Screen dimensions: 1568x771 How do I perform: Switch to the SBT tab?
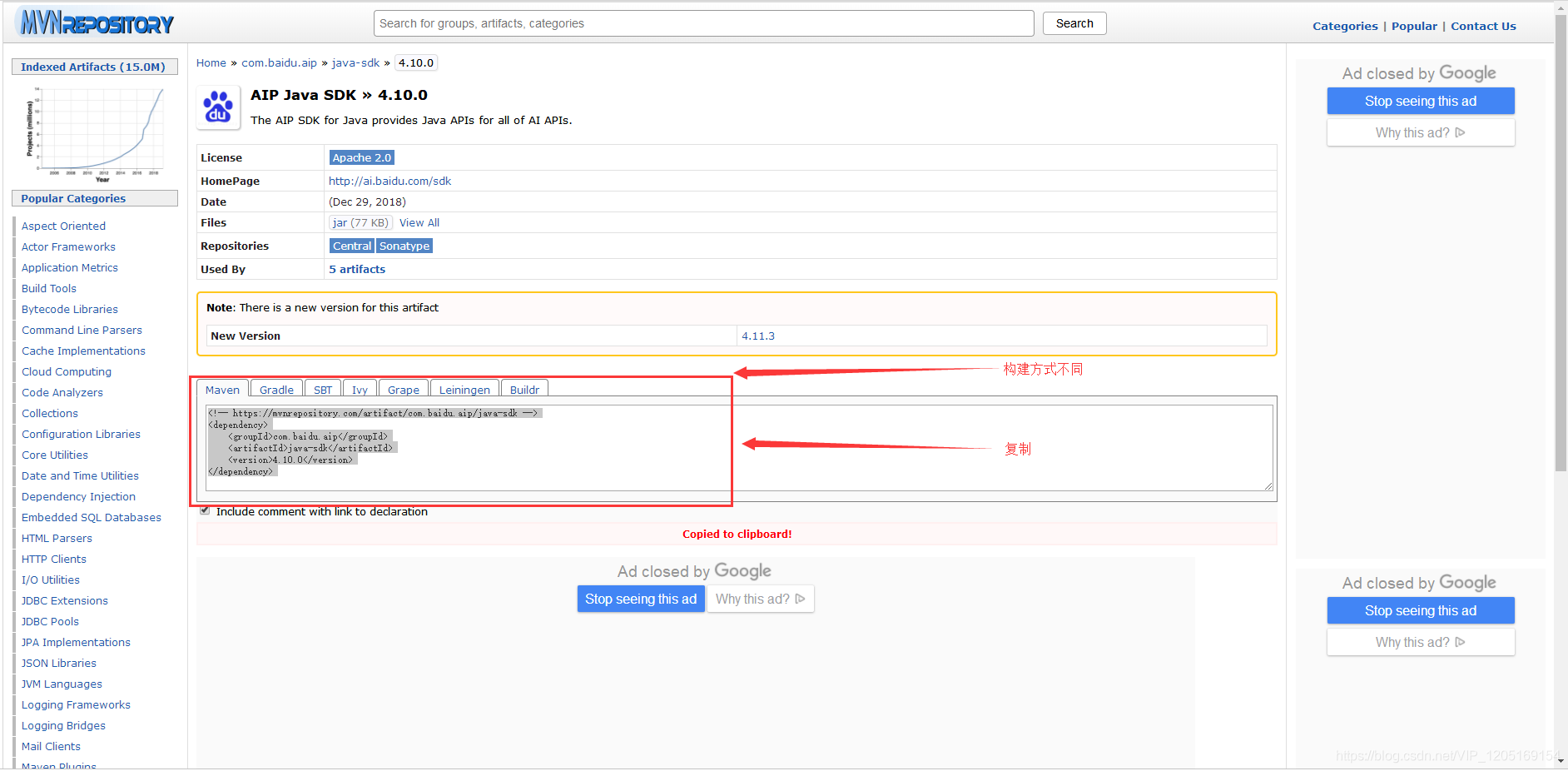(x=323, y=390)
